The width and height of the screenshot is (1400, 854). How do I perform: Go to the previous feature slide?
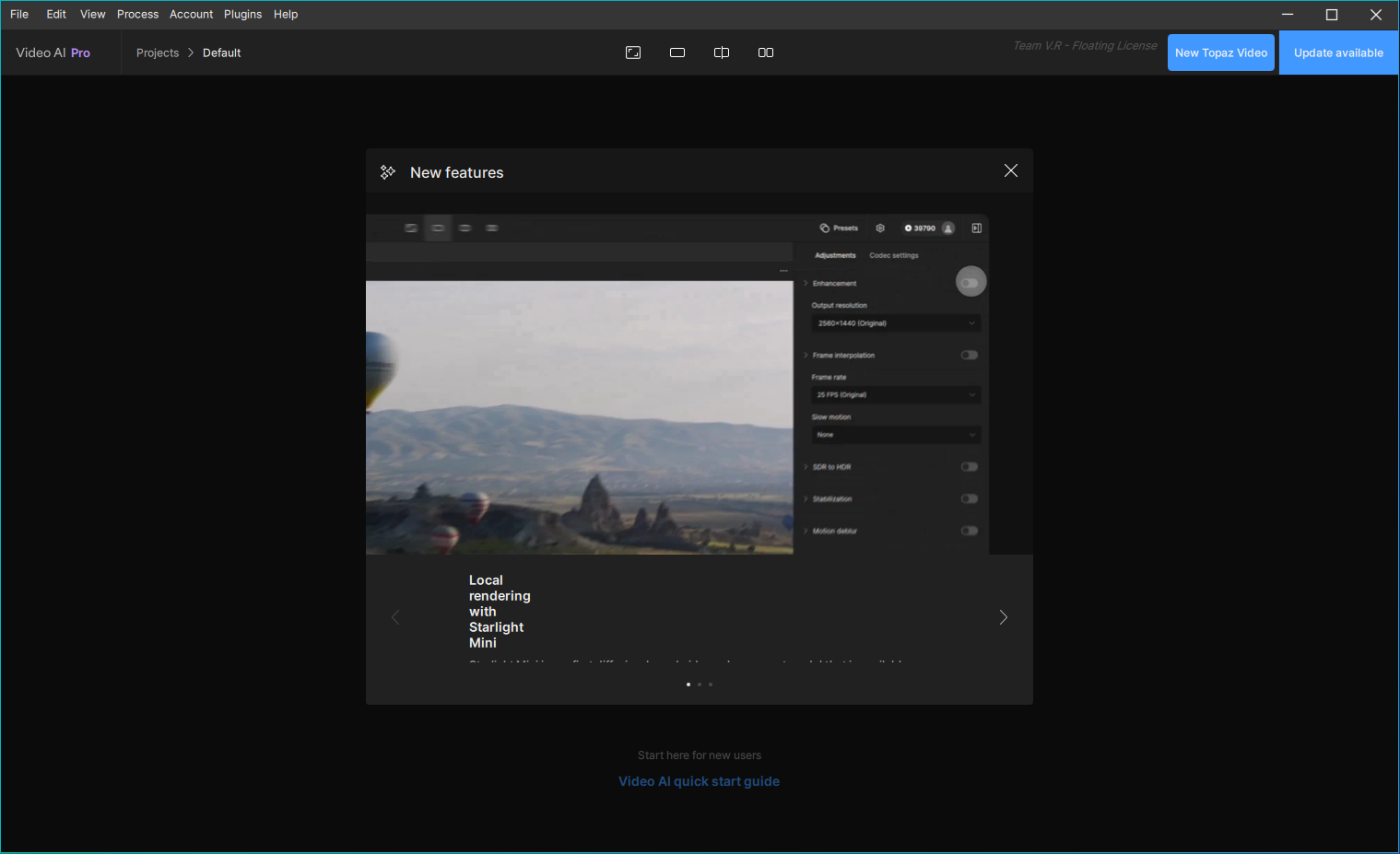tap(395, 617)
